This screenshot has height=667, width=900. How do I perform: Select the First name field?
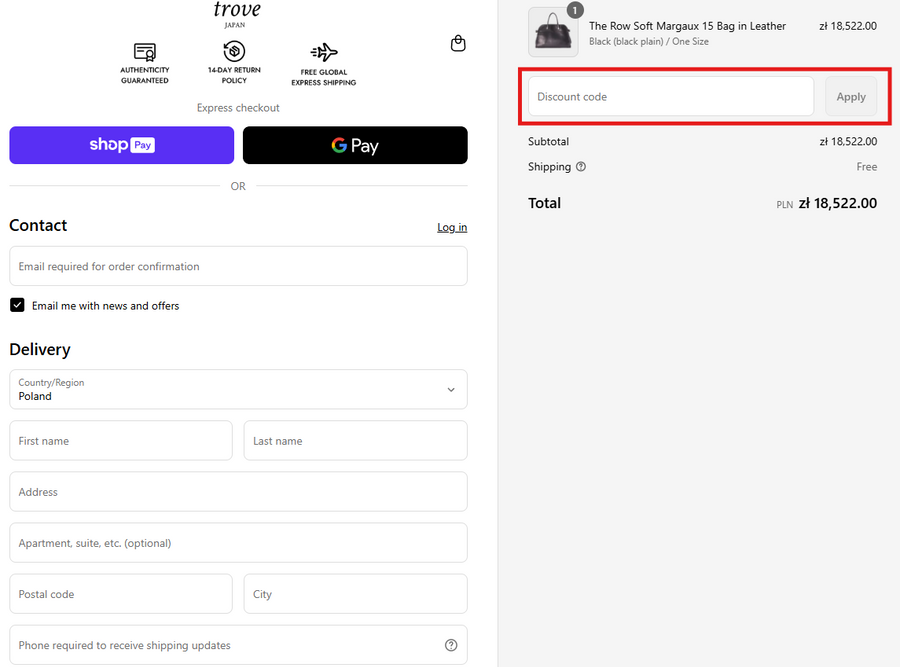click(121, 440)
